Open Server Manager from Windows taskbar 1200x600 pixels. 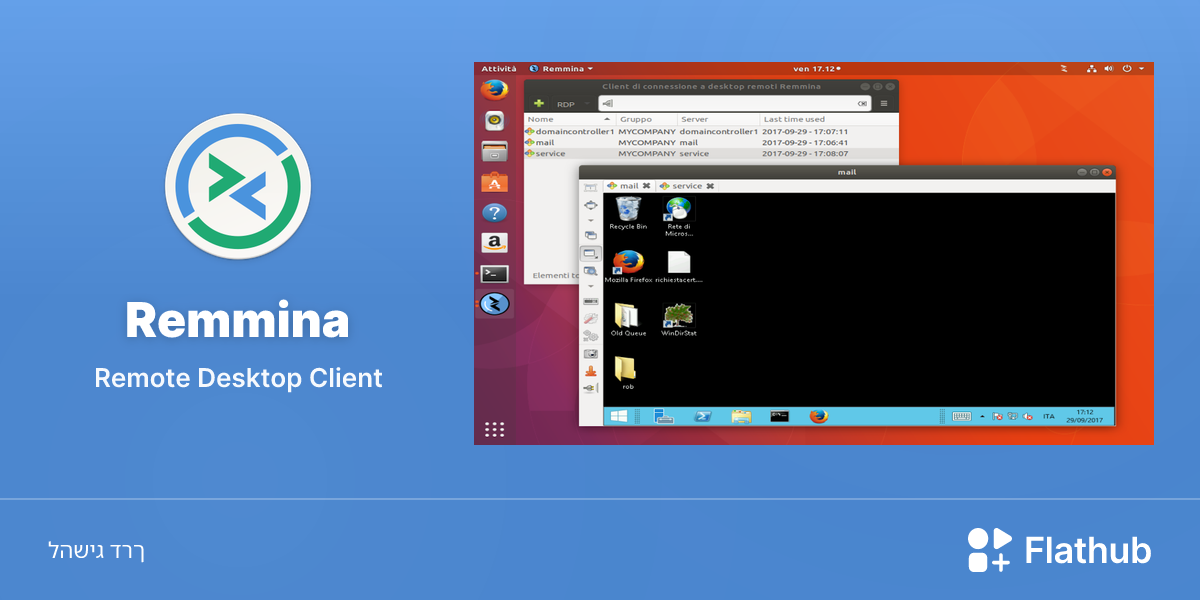(x=665, y=416)
